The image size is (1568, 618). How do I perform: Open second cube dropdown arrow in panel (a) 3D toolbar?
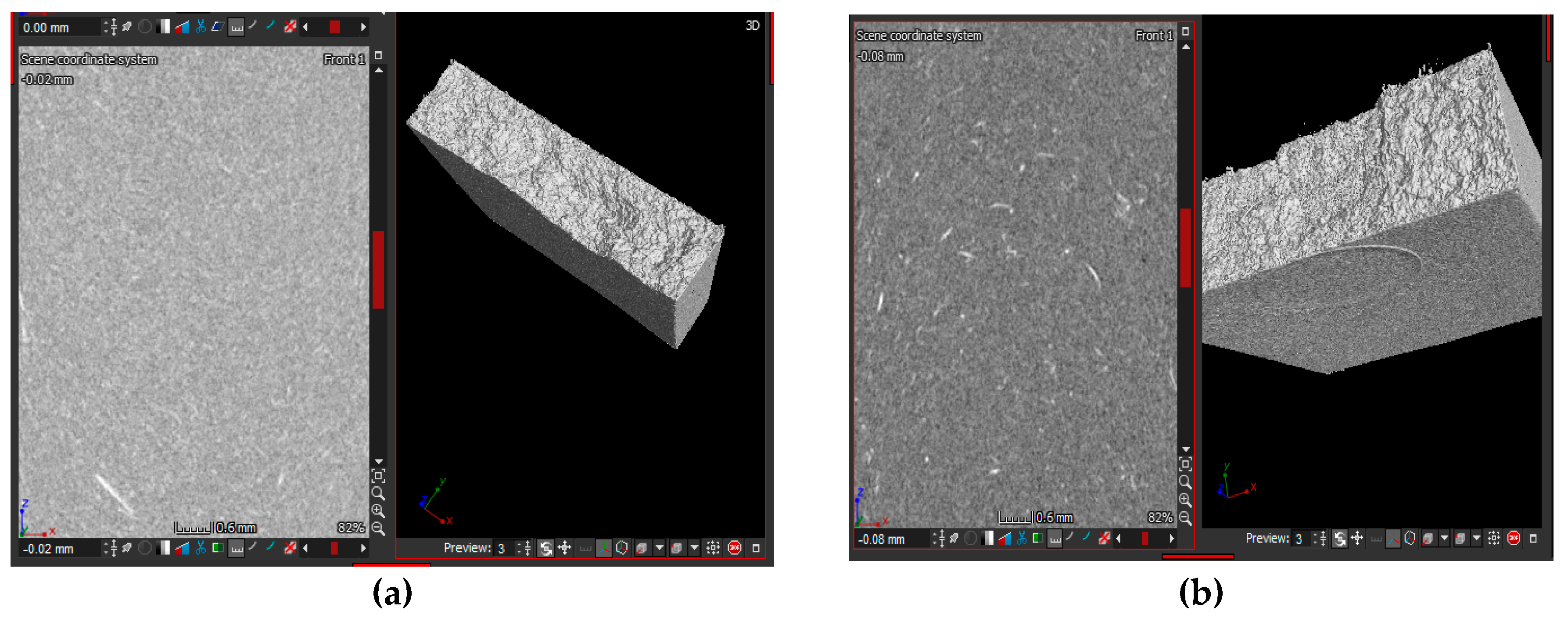tap(694, 548)
